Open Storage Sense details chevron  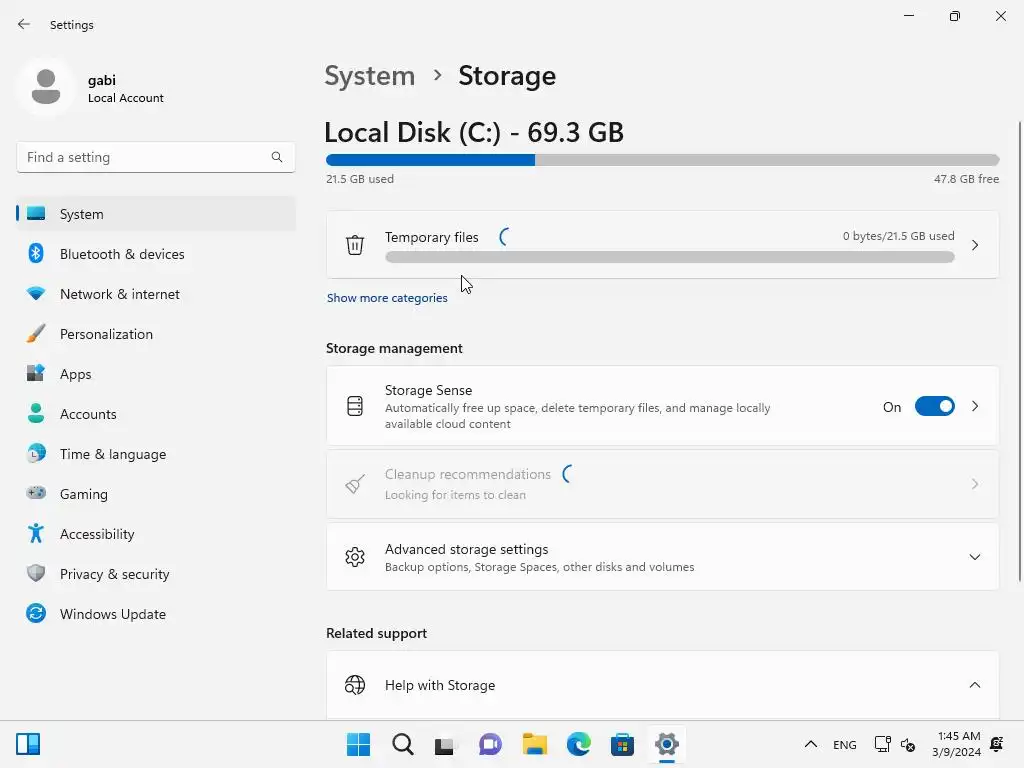pyautogui.click(x=975, y=407)
